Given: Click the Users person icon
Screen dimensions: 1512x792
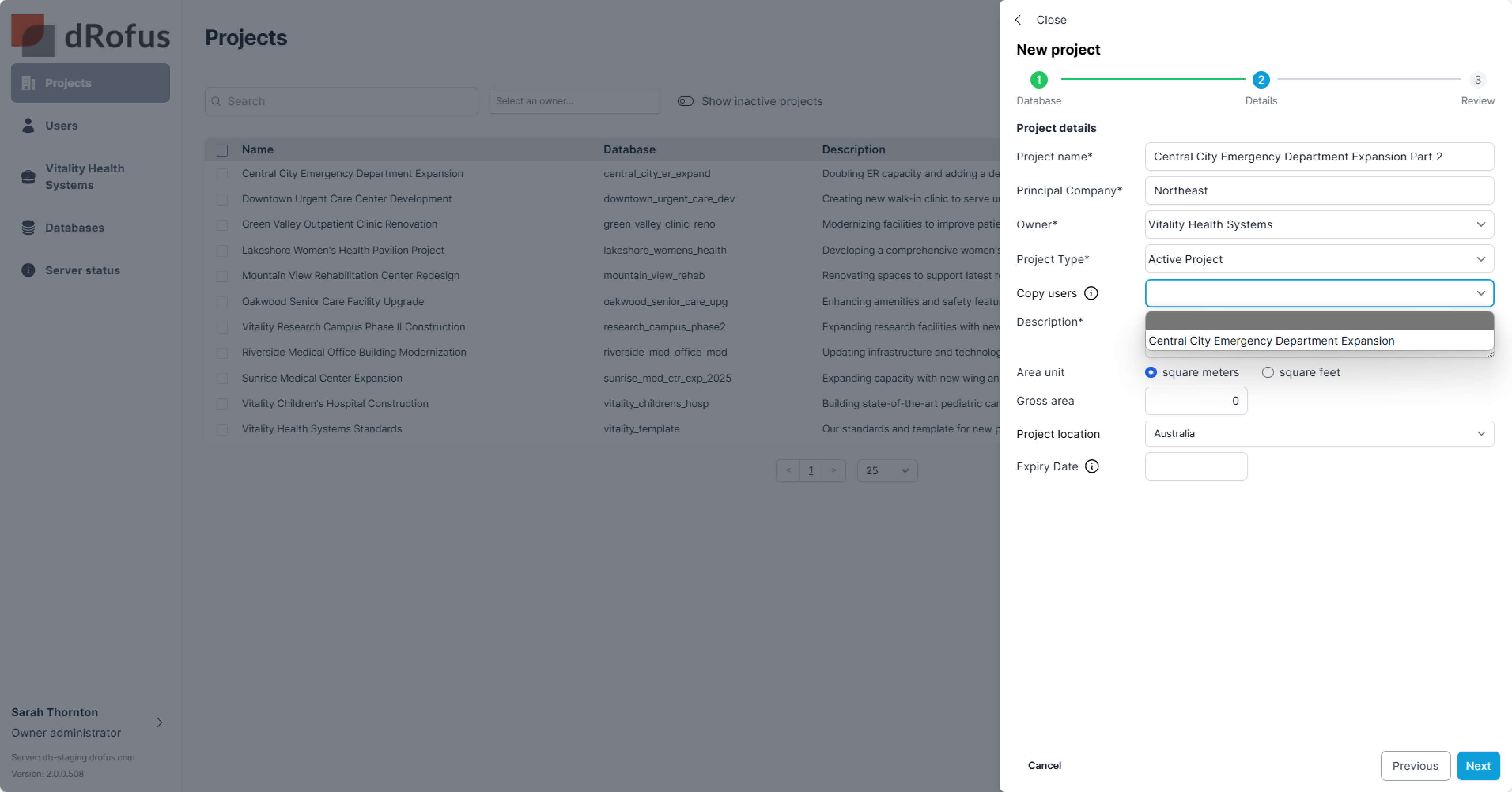Looking at the screenshot, I should click(28, 126).
